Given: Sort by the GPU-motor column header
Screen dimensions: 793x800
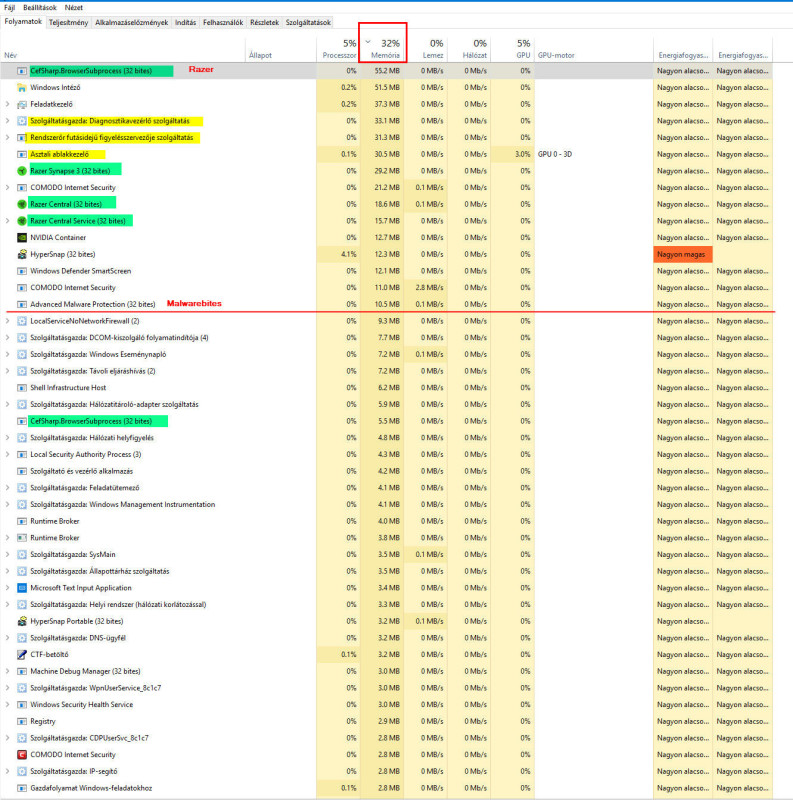Looking at the screenshot, I should click(x=593, y=49).
